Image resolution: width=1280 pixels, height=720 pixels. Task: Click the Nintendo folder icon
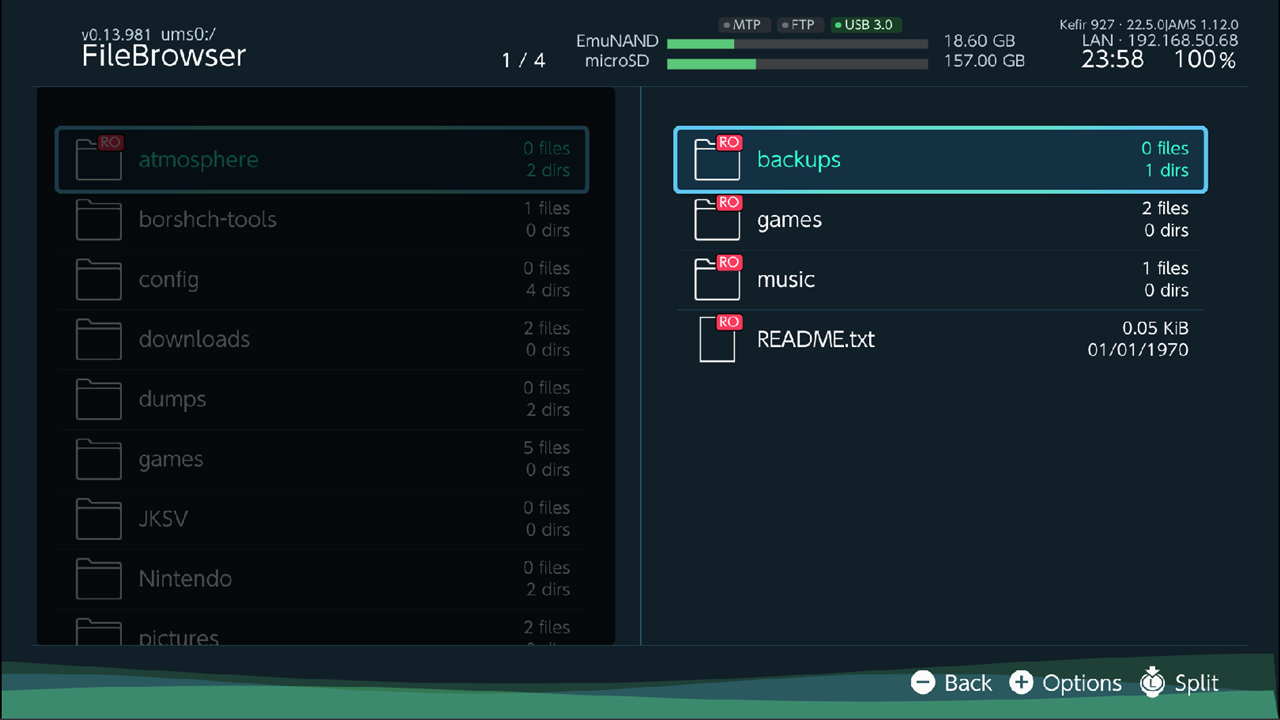[99, 580]
